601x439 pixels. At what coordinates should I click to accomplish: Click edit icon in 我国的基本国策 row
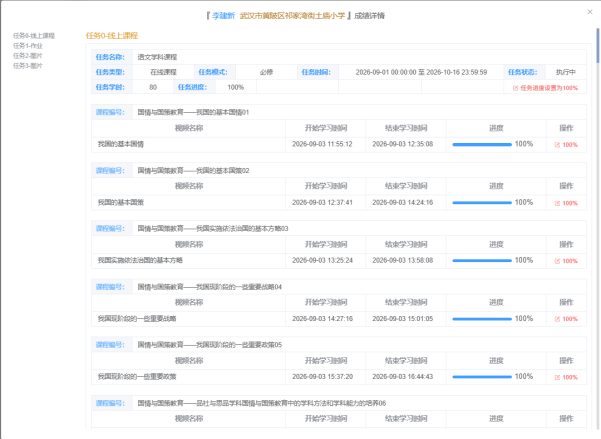(557, 203)
